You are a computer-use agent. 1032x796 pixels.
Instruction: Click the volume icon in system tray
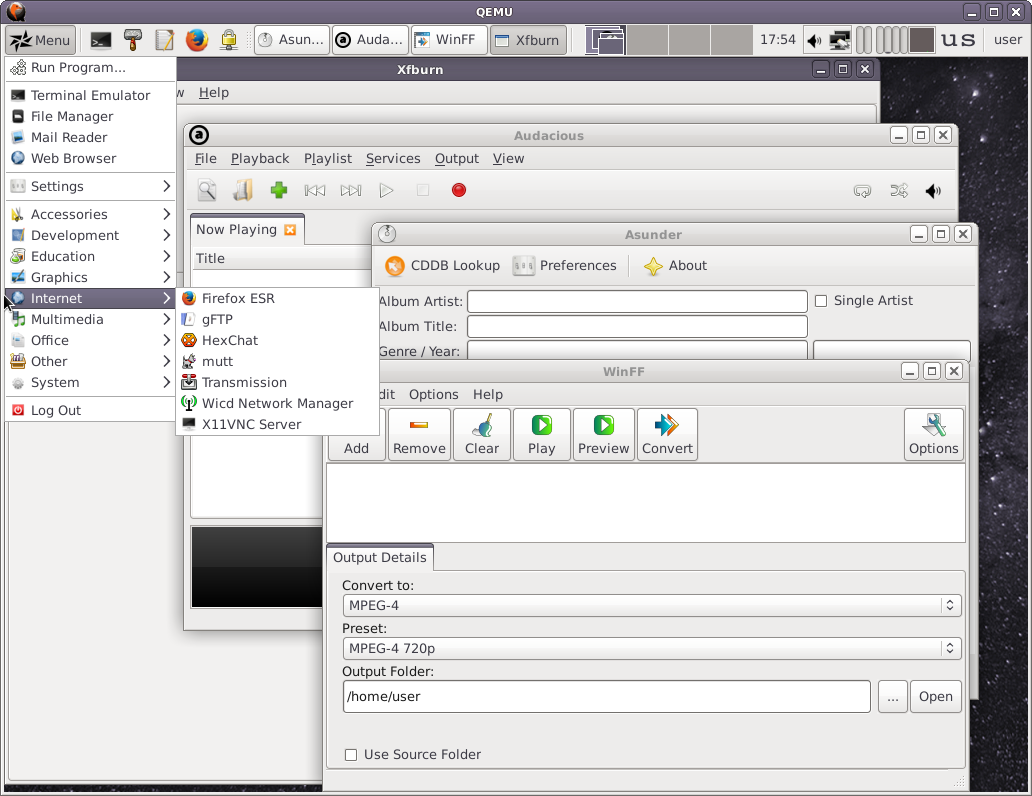coord(814,41)
